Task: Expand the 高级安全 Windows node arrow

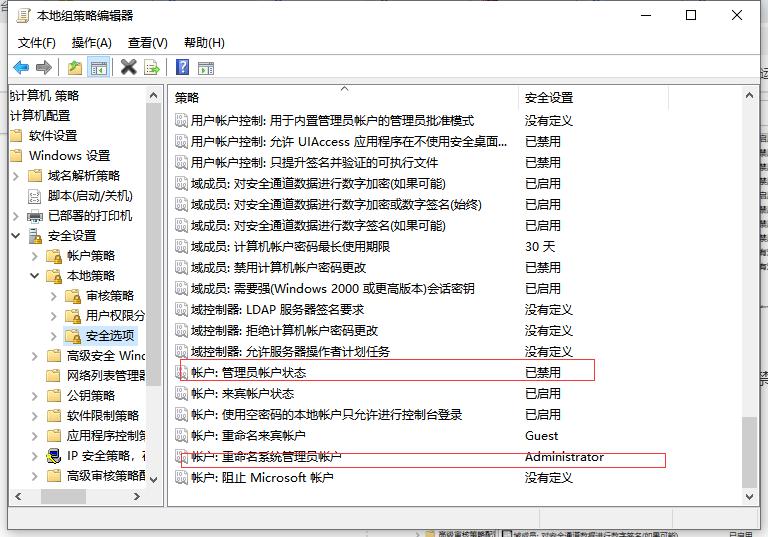Action: 34,356
